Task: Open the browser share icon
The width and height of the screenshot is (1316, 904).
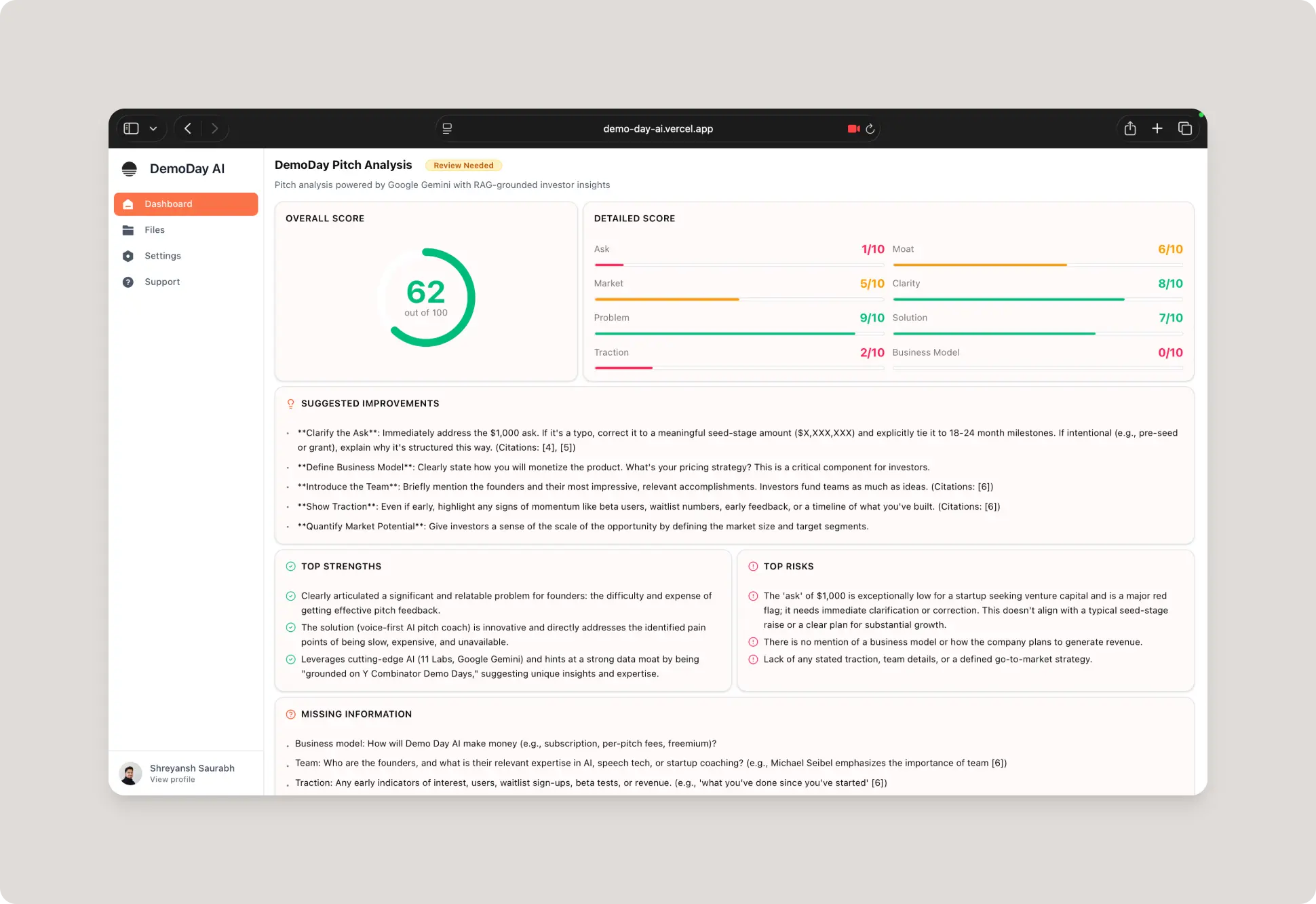Action: [1130, 128]
